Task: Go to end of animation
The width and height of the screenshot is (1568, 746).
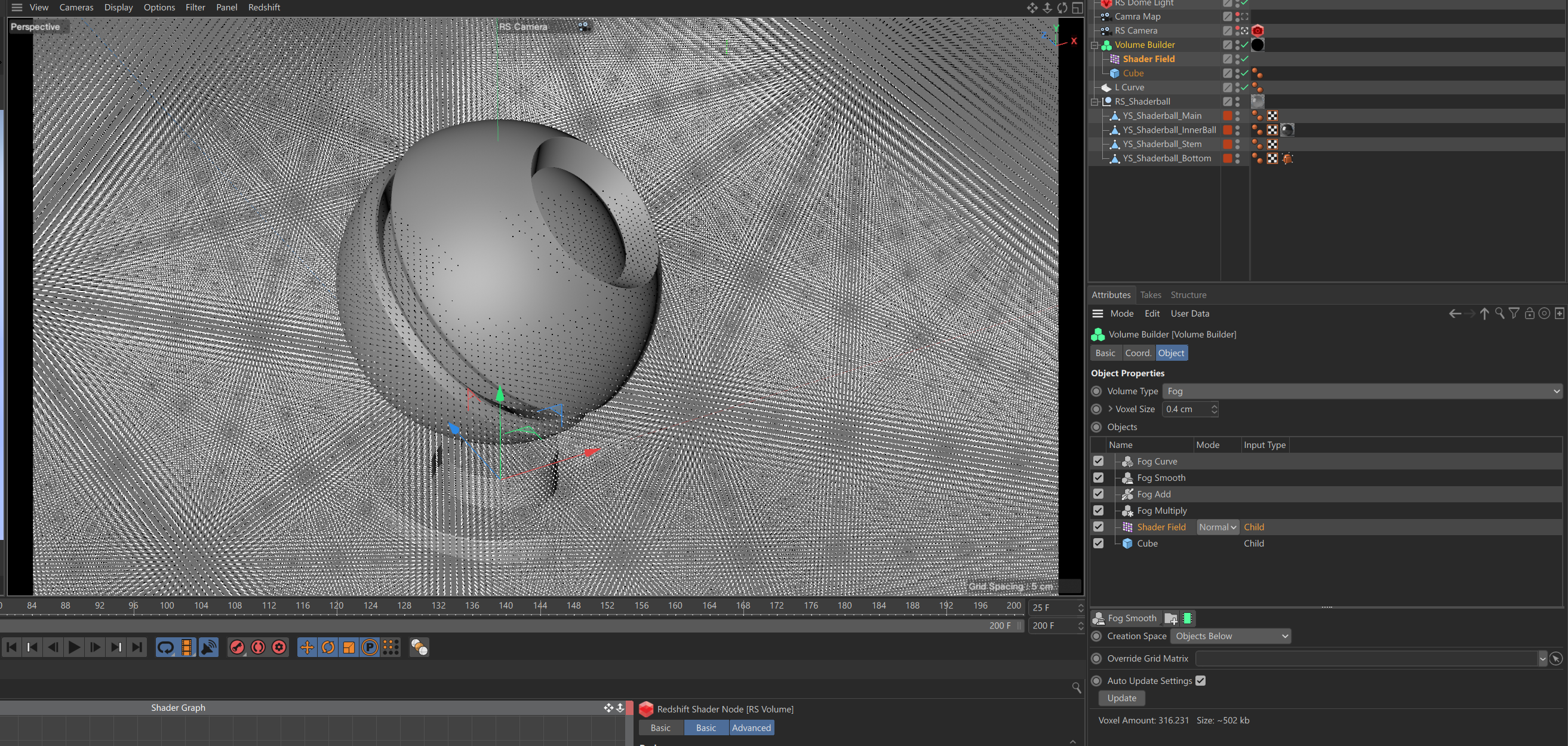Action: pyautogui.click(x=137, y=647)
